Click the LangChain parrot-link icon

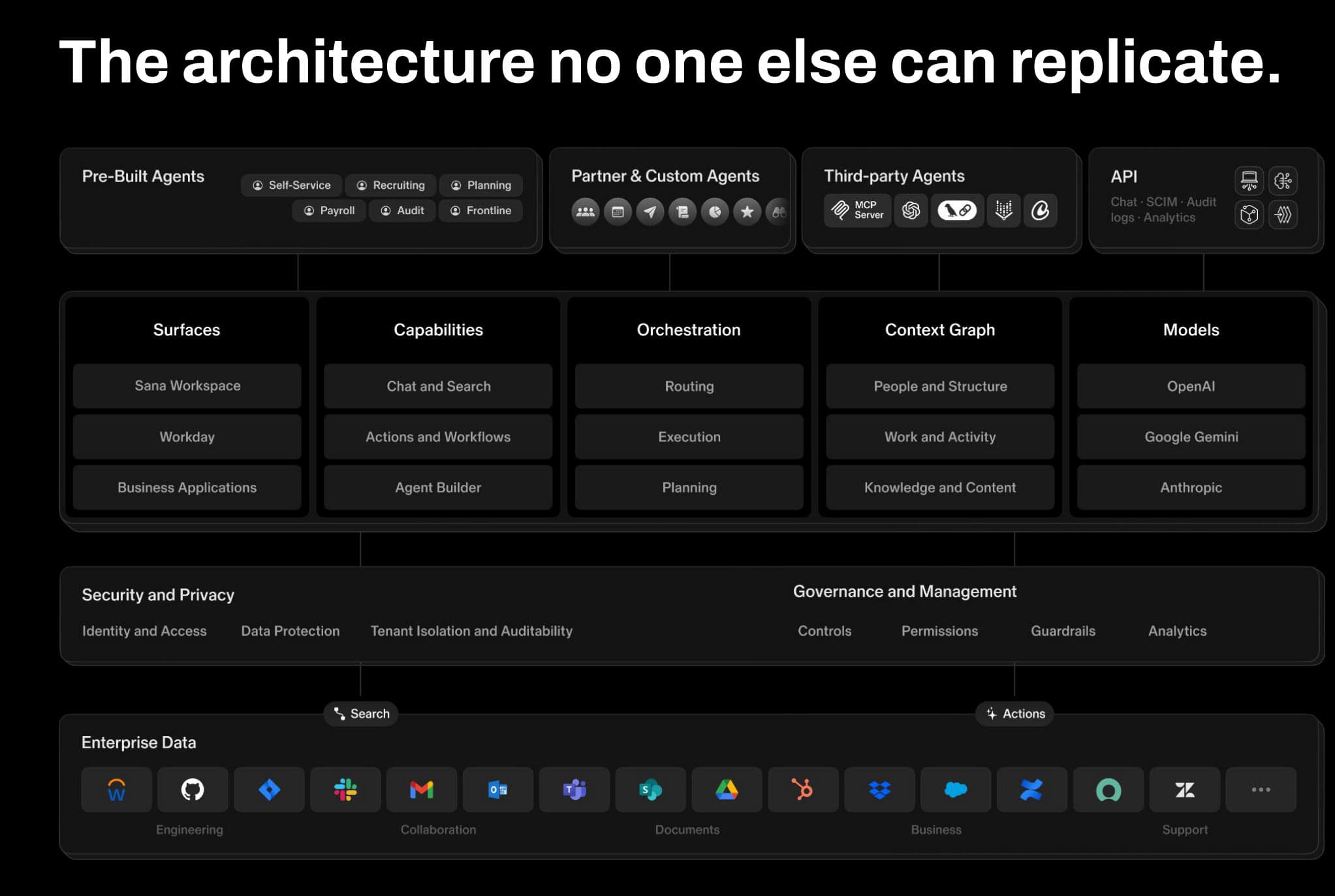(957, 210)
